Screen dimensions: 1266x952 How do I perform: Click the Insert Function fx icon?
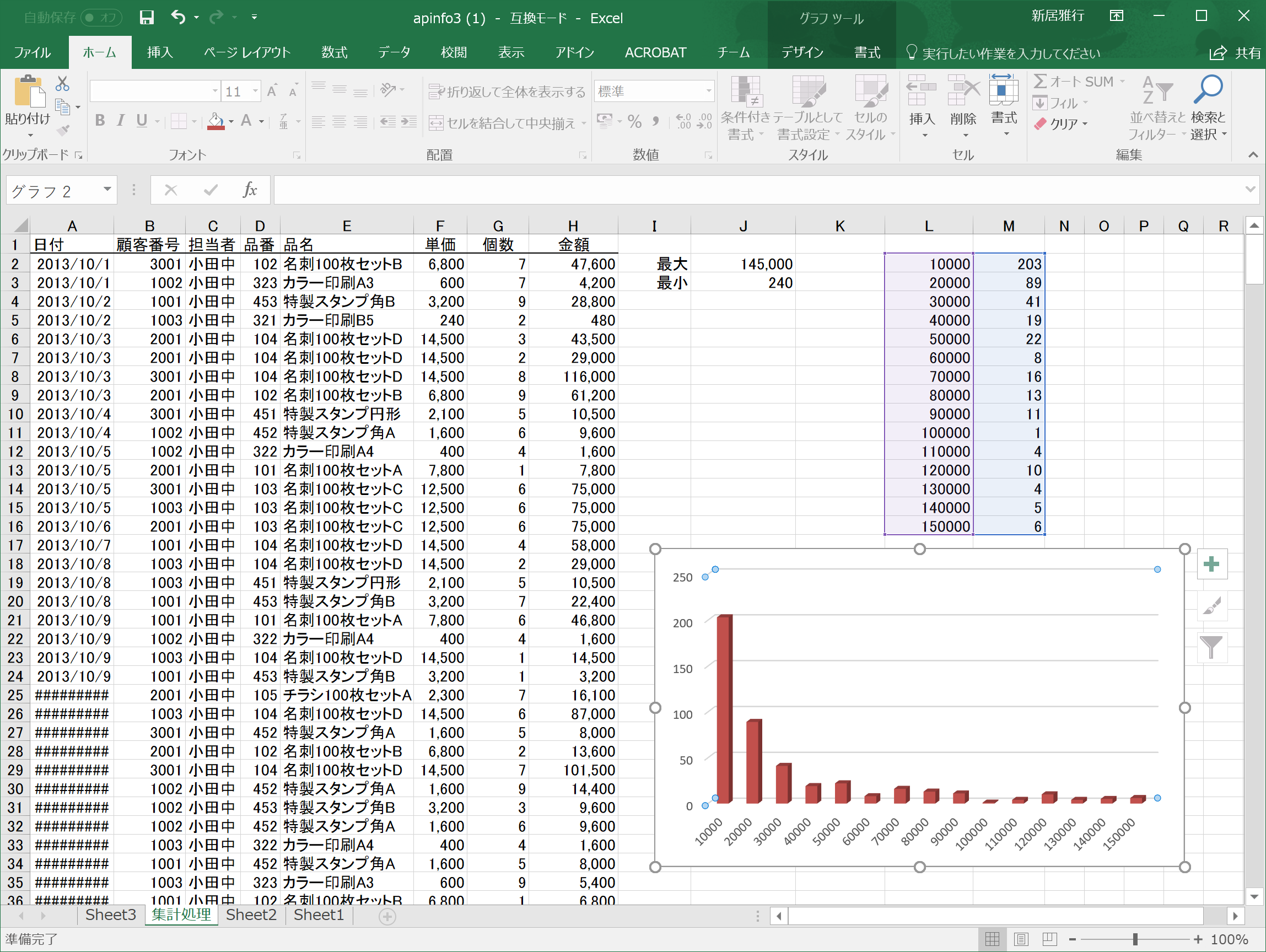pos(250,190)
